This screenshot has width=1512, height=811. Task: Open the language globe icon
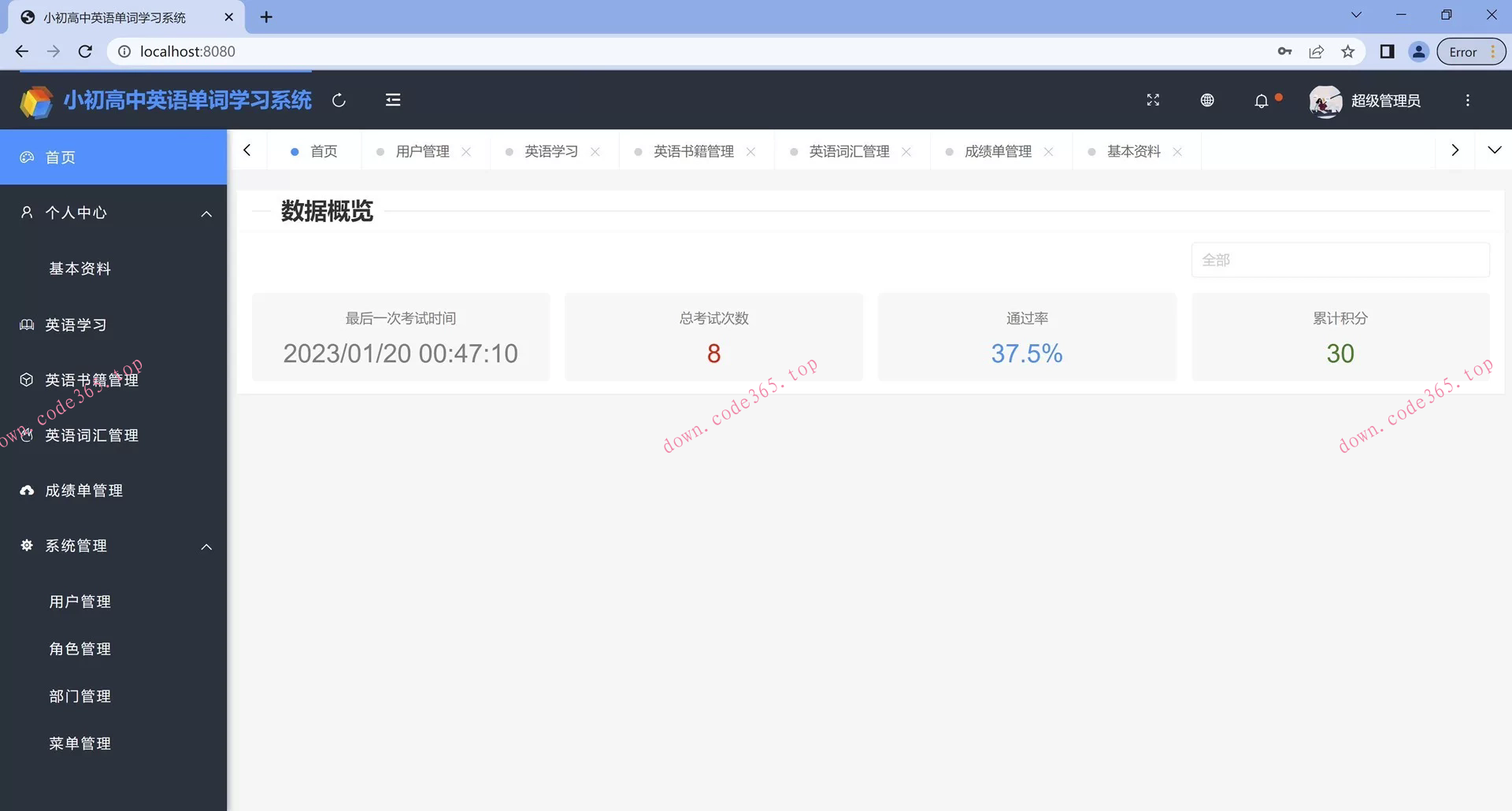1206,101
